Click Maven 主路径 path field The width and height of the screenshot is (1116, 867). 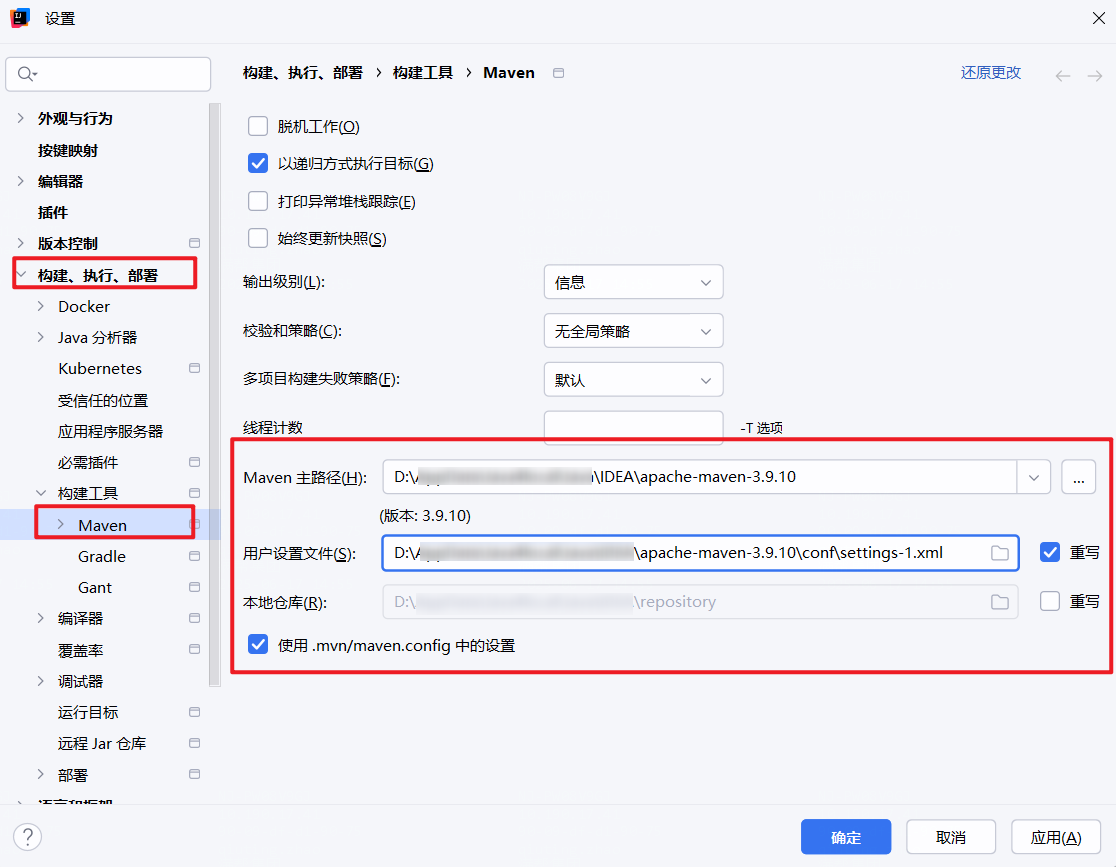tap(700, 477)
